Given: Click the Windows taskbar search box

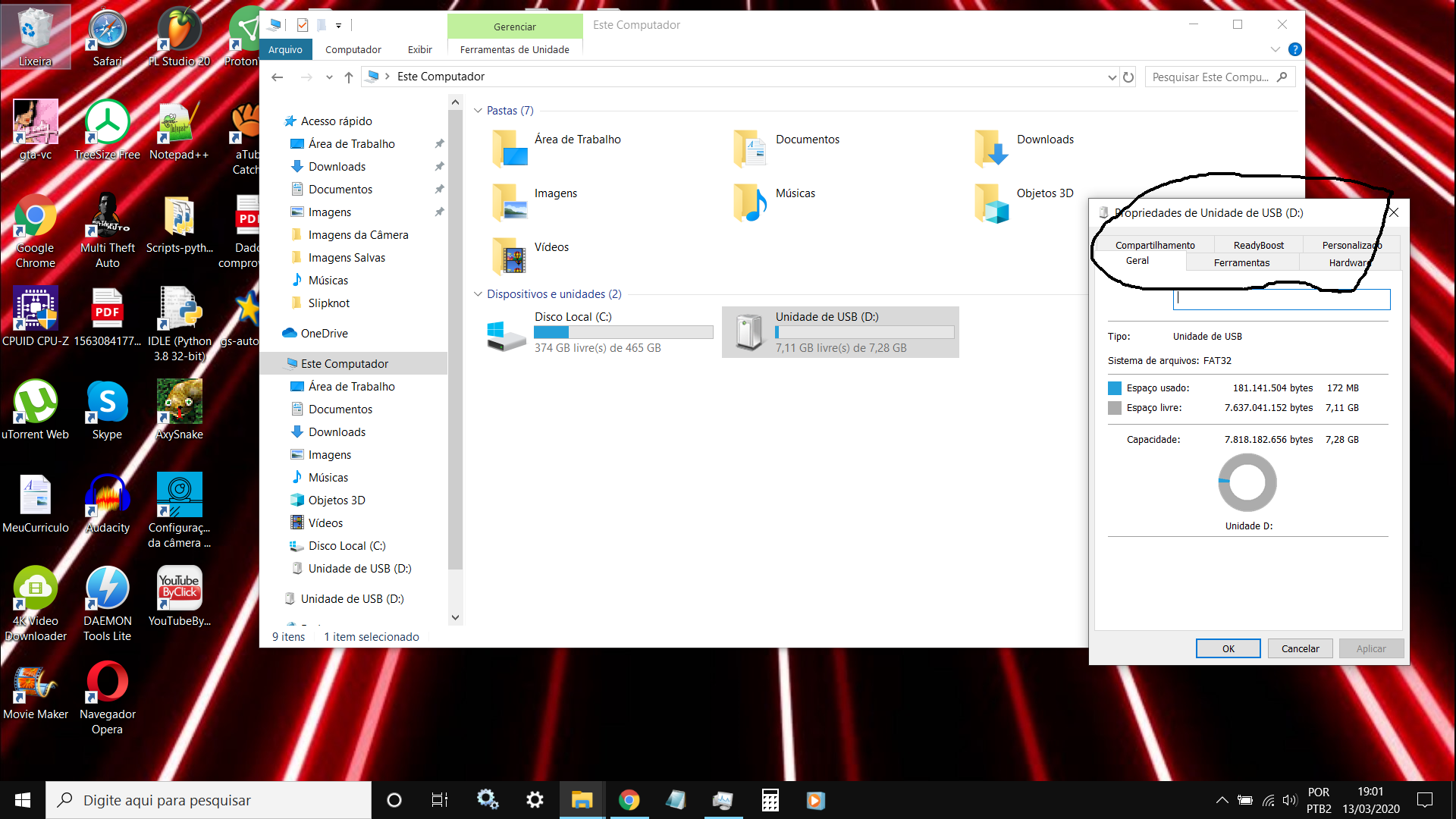Looking at the screenshot, I should (209, 800).
